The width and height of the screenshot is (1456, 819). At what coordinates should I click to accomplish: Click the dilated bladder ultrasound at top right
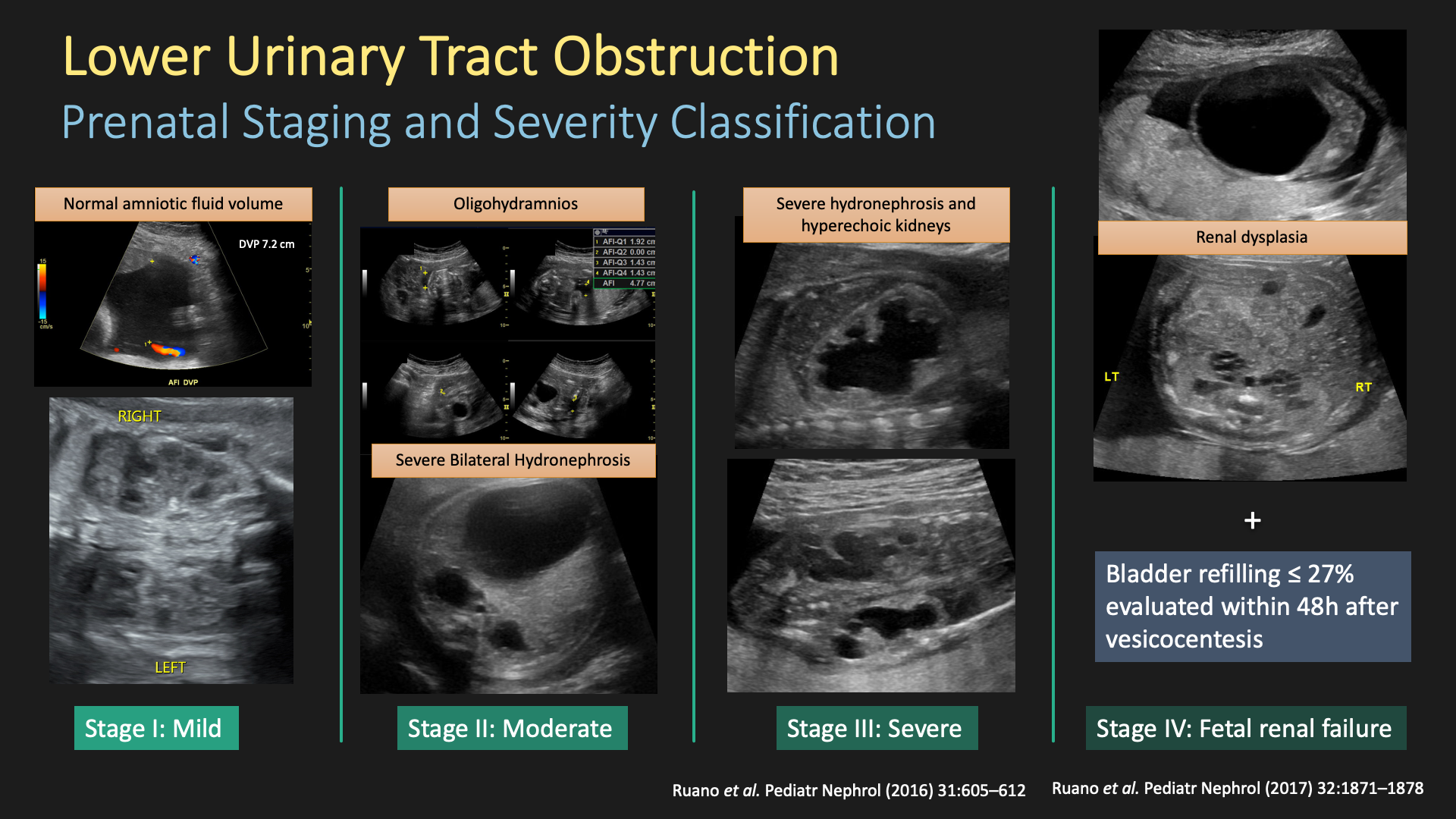pos(1251,125)
